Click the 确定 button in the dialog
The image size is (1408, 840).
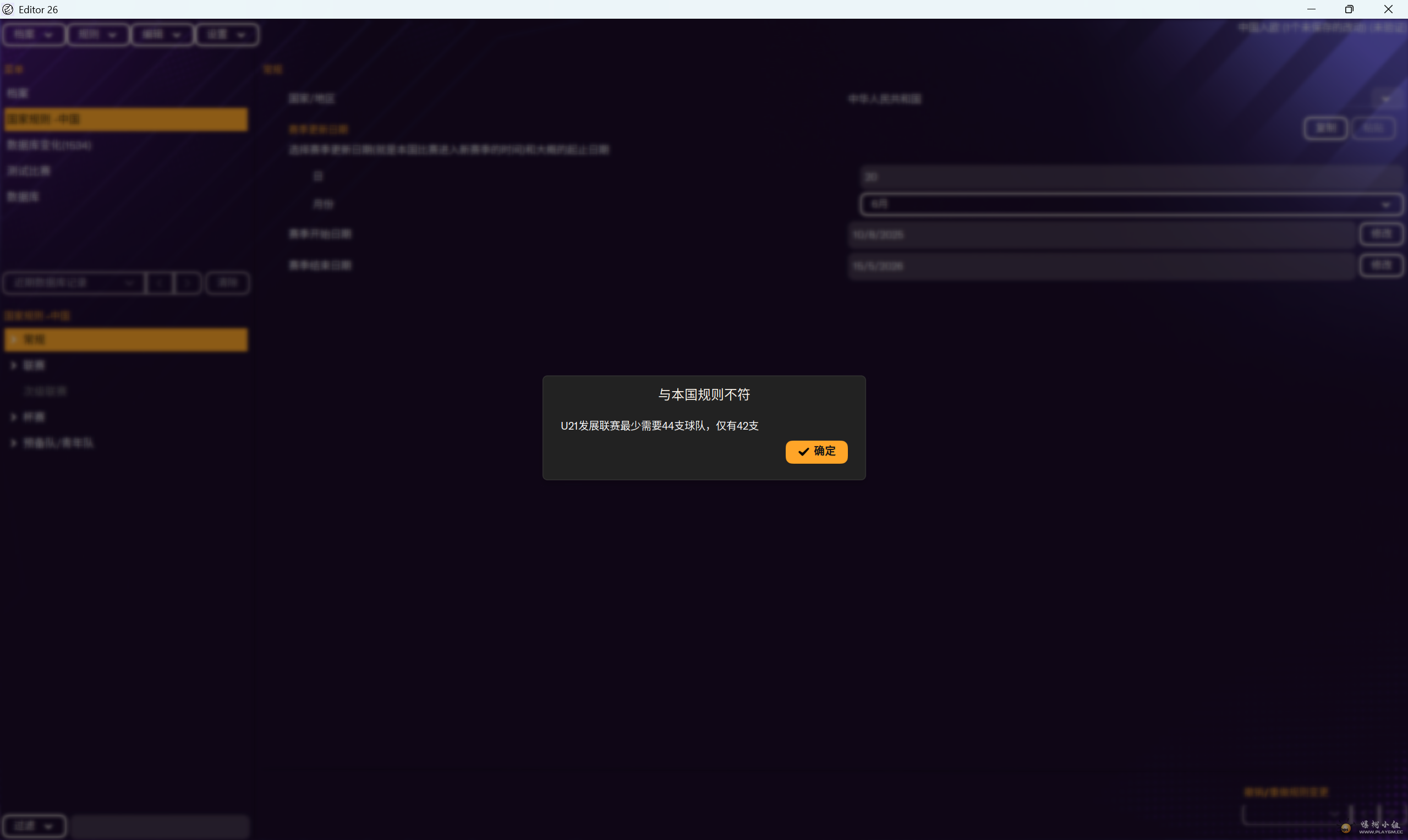pos(816,451)
